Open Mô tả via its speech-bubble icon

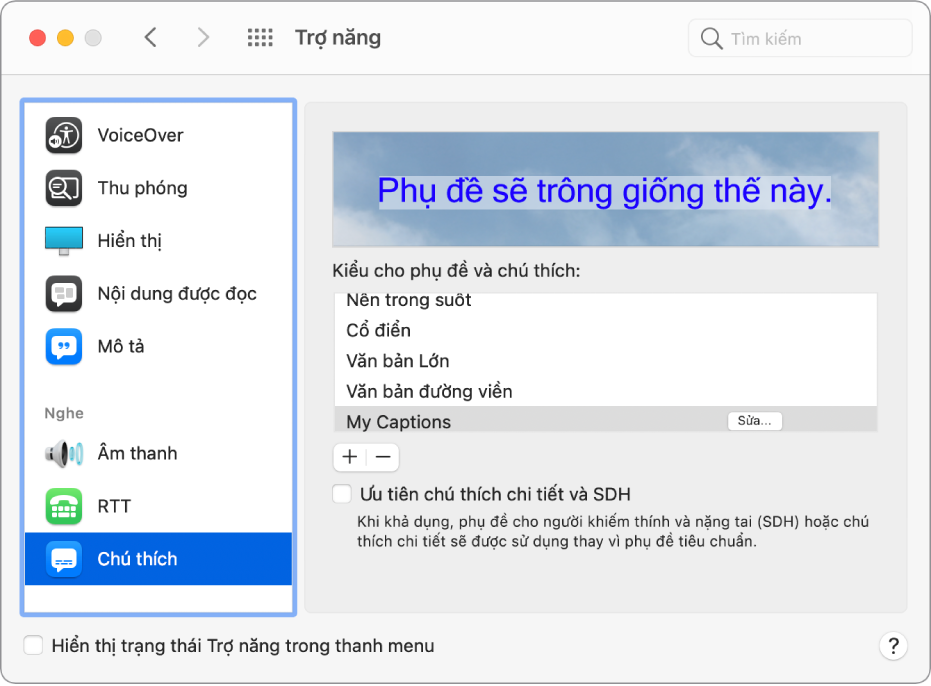click(x=63, y=347)
